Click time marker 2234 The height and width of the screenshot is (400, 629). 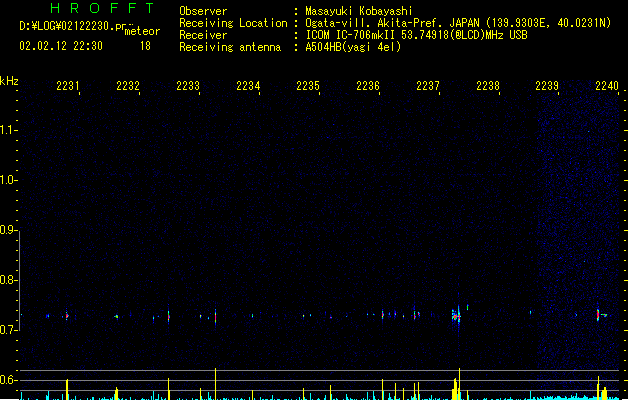point(248,85)
